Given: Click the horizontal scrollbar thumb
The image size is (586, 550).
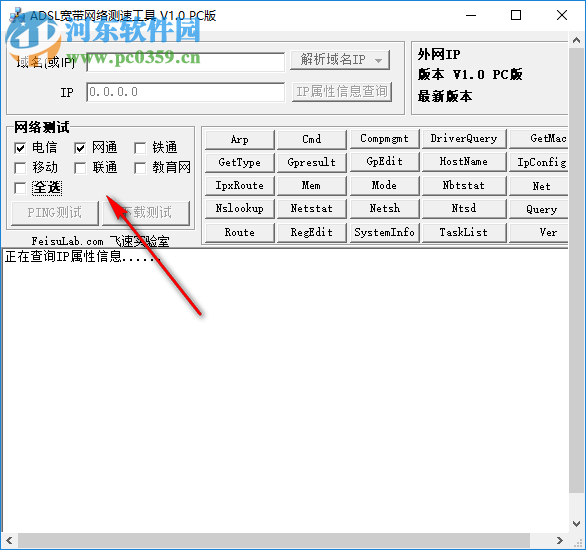Looking at the screenshot, I should 274,540.
